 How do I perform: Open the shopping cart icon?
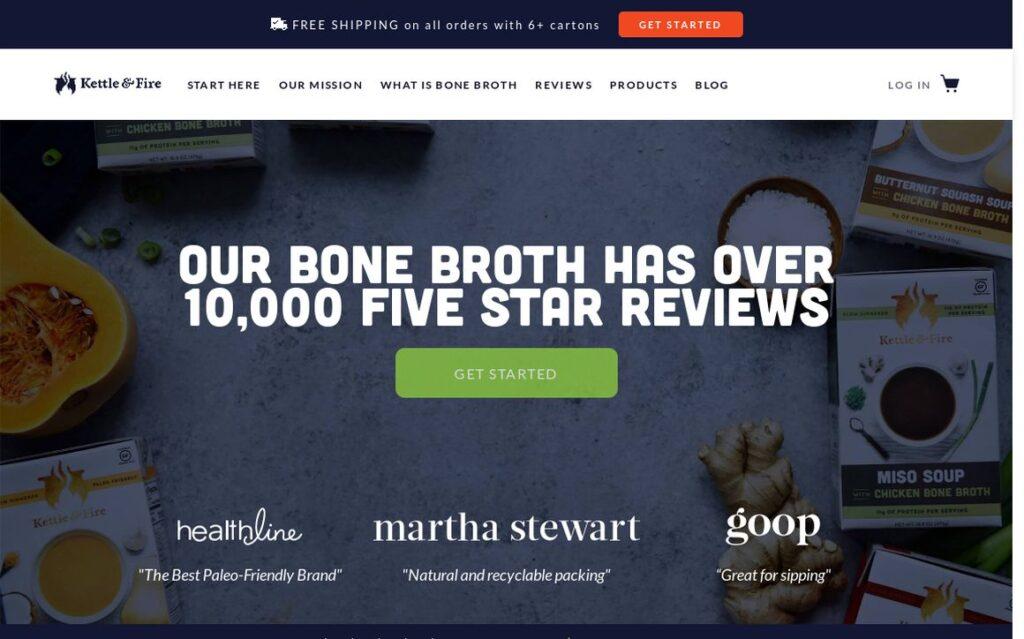[x=950, y=84]
